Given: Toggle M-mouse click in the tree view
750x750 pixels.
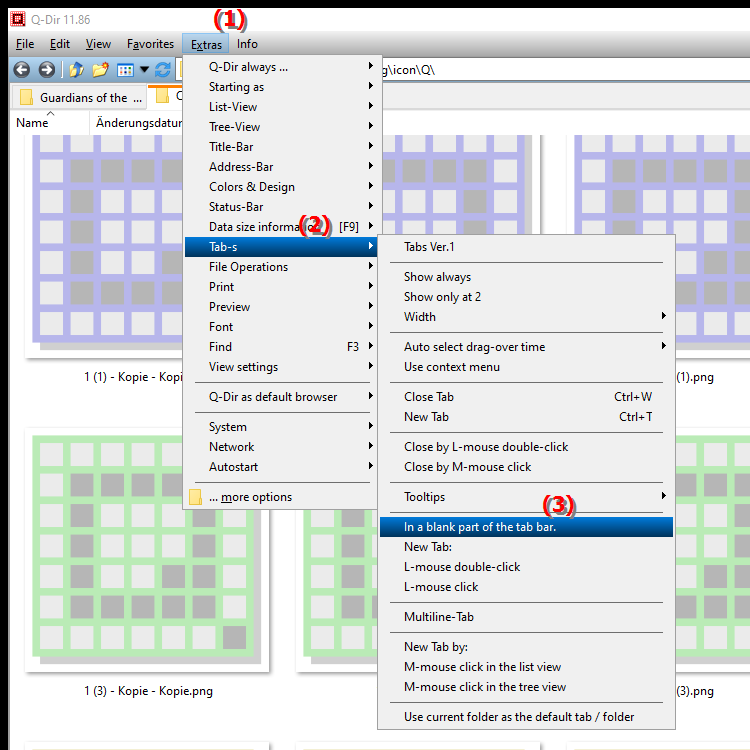Looking at the screenshot, I should 526,687.
